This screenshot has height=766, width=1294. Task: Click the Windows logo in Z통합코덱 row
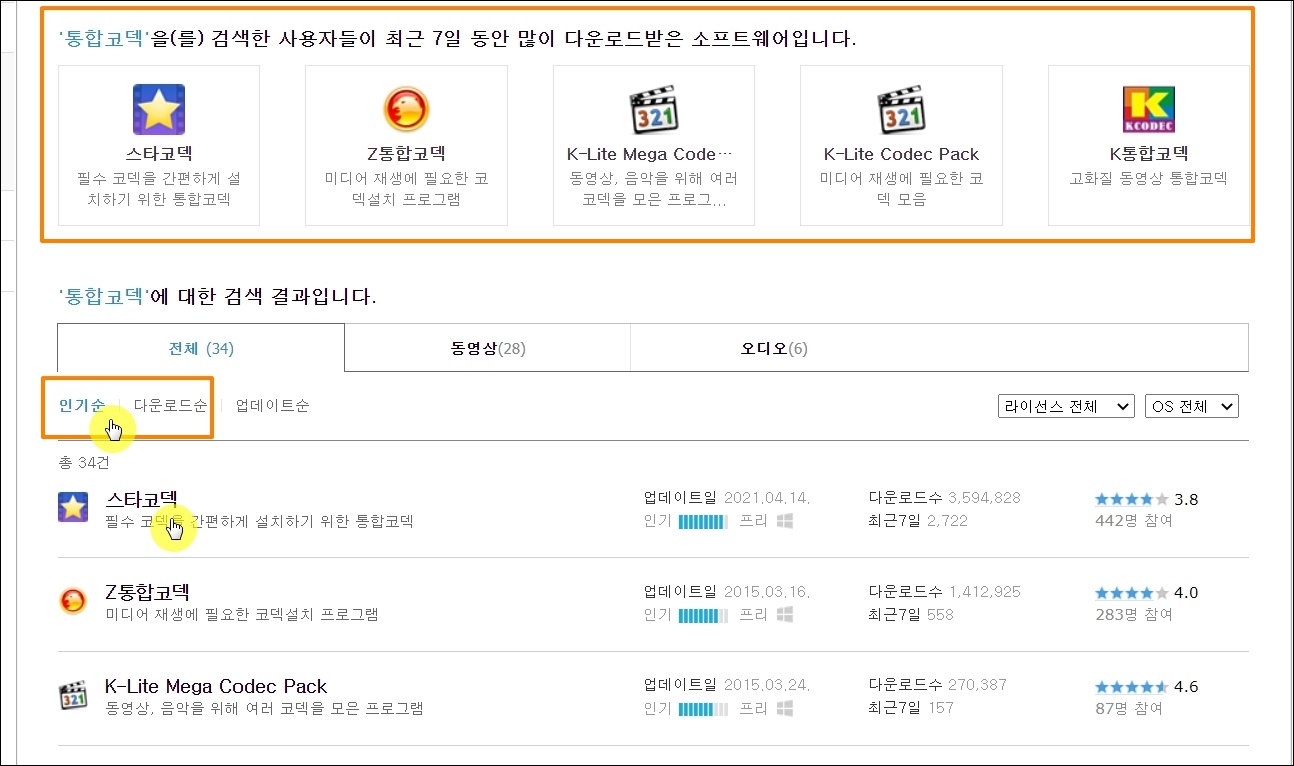(785, 614)
